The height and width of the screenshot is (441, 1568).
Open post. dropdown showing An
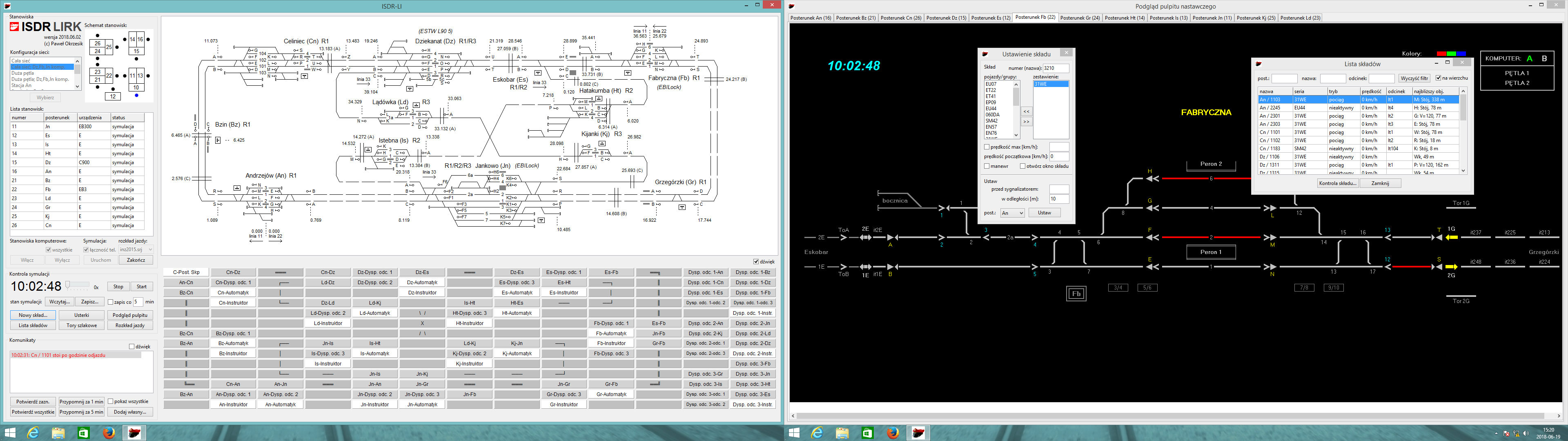[x=1012, y=213]
